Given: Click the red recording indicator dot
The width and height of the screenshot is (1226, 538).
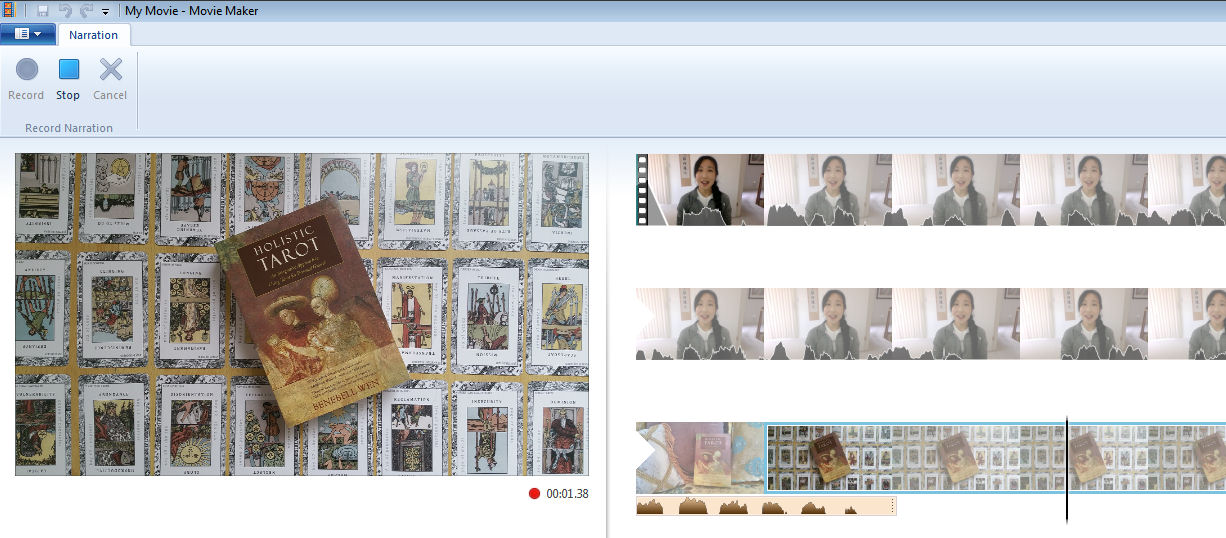Looking at the screenshot, I should pyautogui.click(x=534, y=494).
